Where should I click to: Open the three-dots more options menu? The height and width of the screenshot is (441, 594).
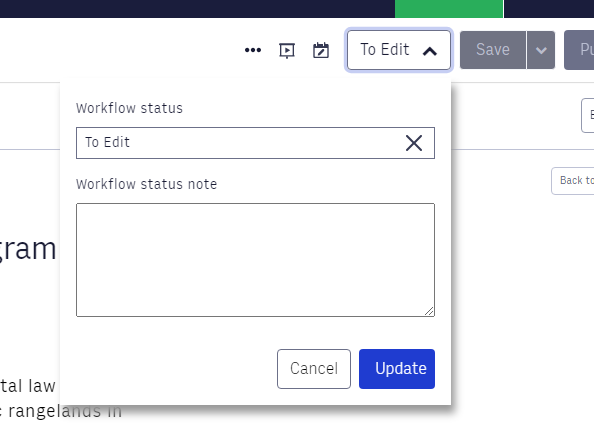coord(253,50)
